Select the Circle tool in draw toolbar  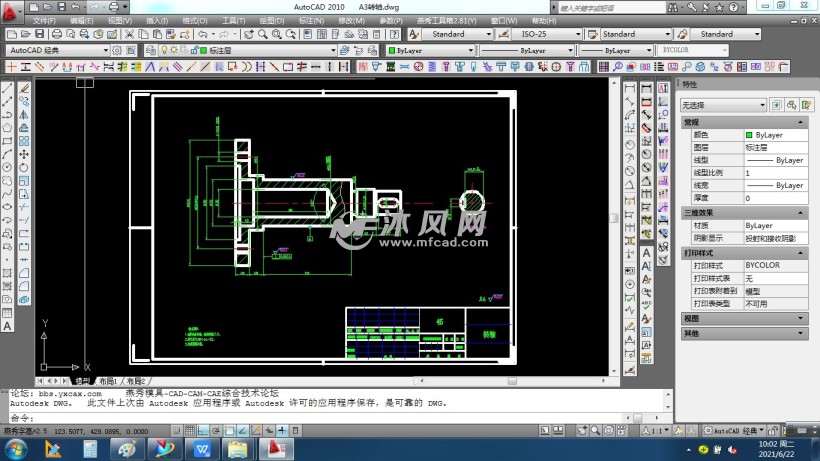[x=7, y=167]
